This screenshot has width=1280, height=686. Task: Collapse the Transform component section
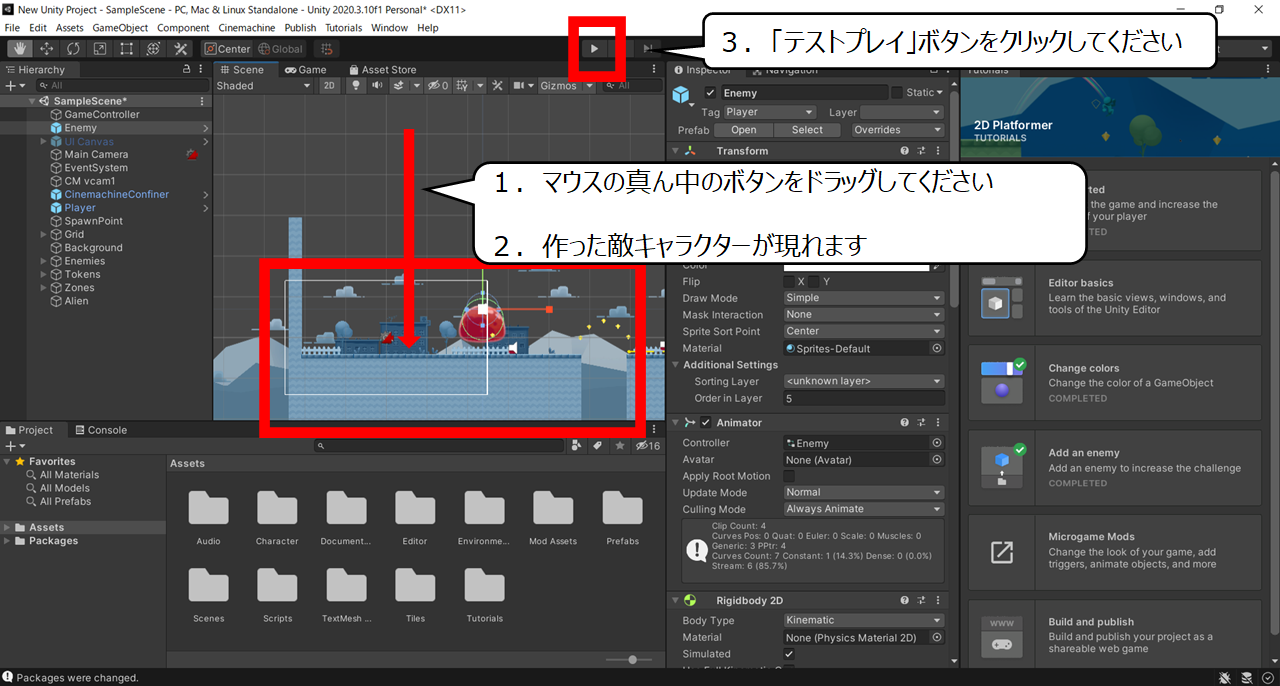[674, 151]
